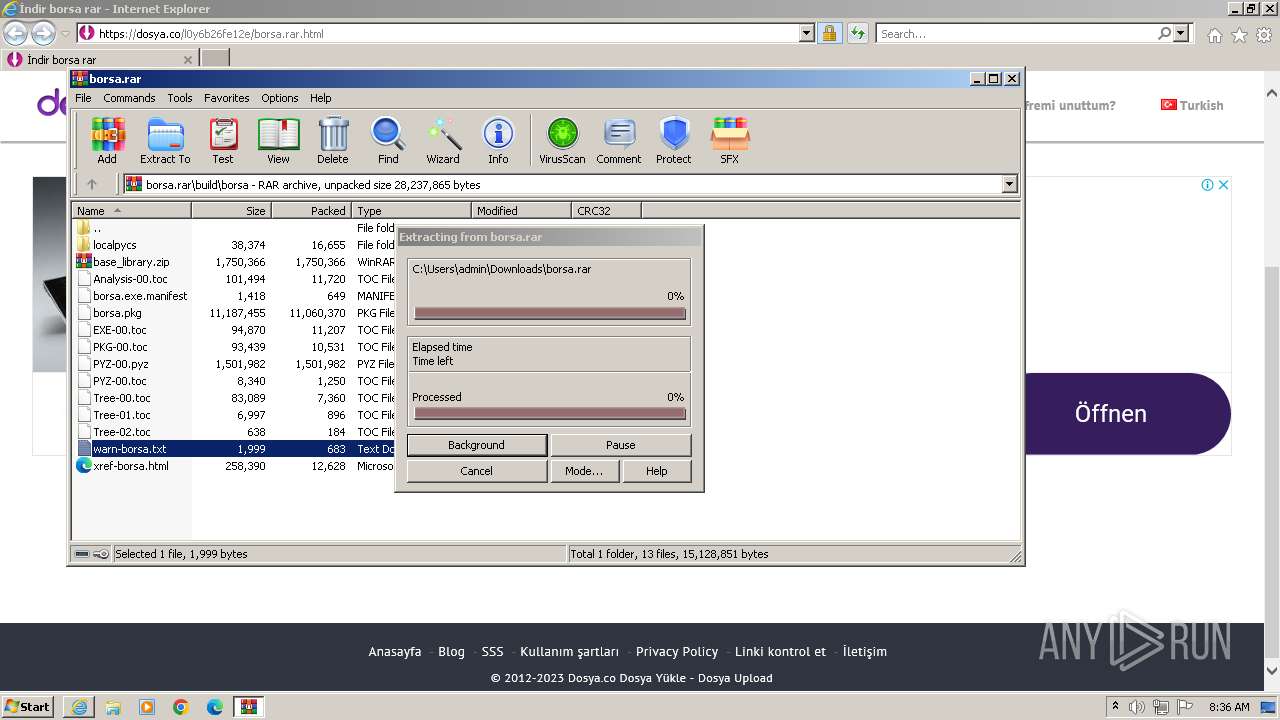Image resolution: width=1280 pixels, height=720 pixels.
Task: Sort by Modified column header
Action: point(521,211)
